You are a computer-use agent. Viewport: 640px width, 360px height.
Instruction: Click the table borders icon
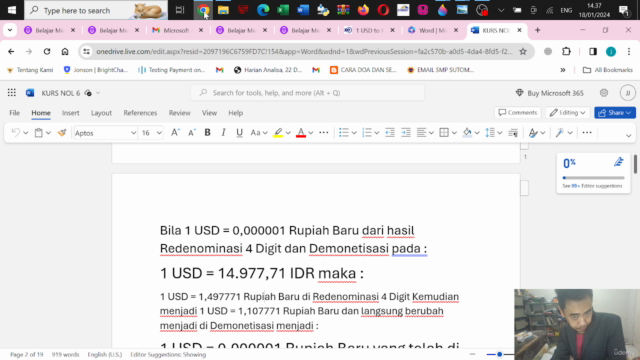click(444, 133)
